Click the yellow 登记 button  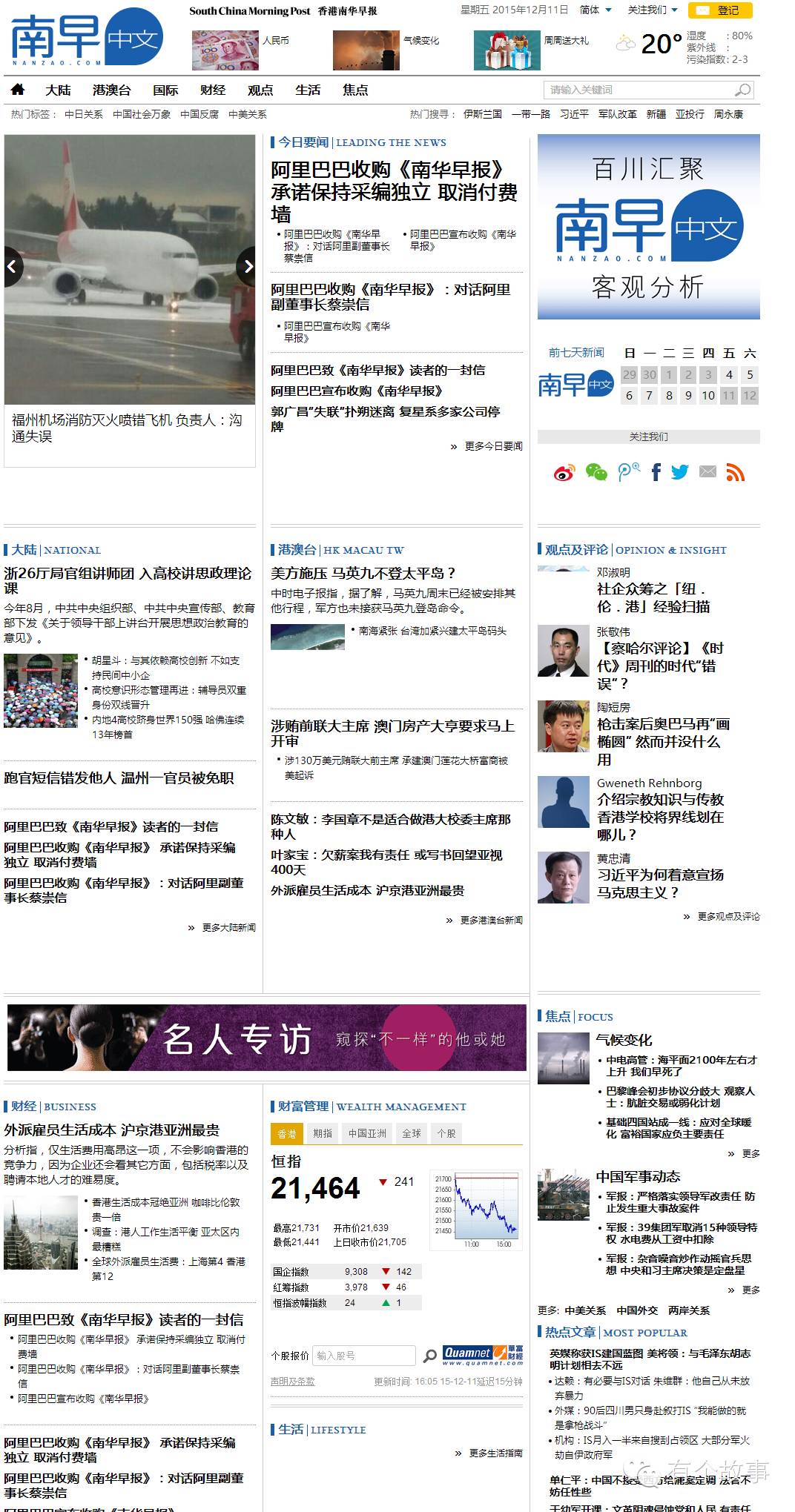(720, 10)
